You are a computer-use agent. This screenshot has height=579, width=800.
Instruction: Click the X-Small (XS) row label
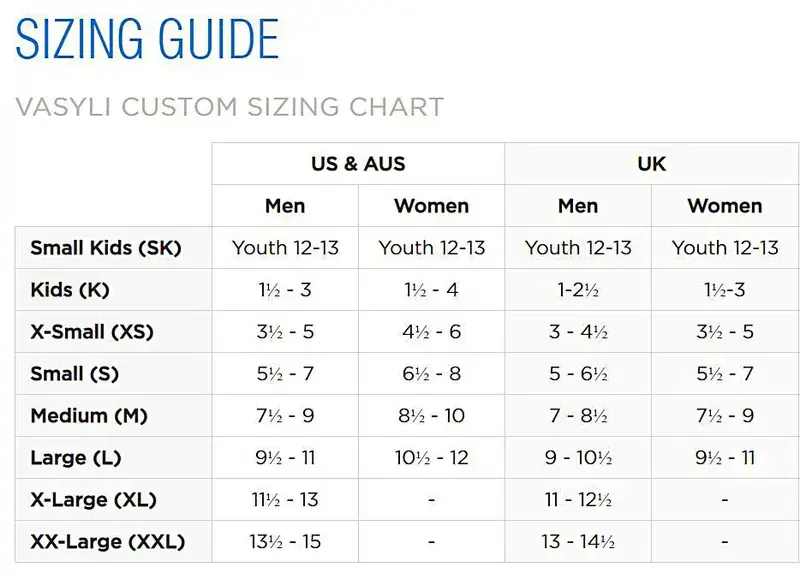click(x=92, y=332)
